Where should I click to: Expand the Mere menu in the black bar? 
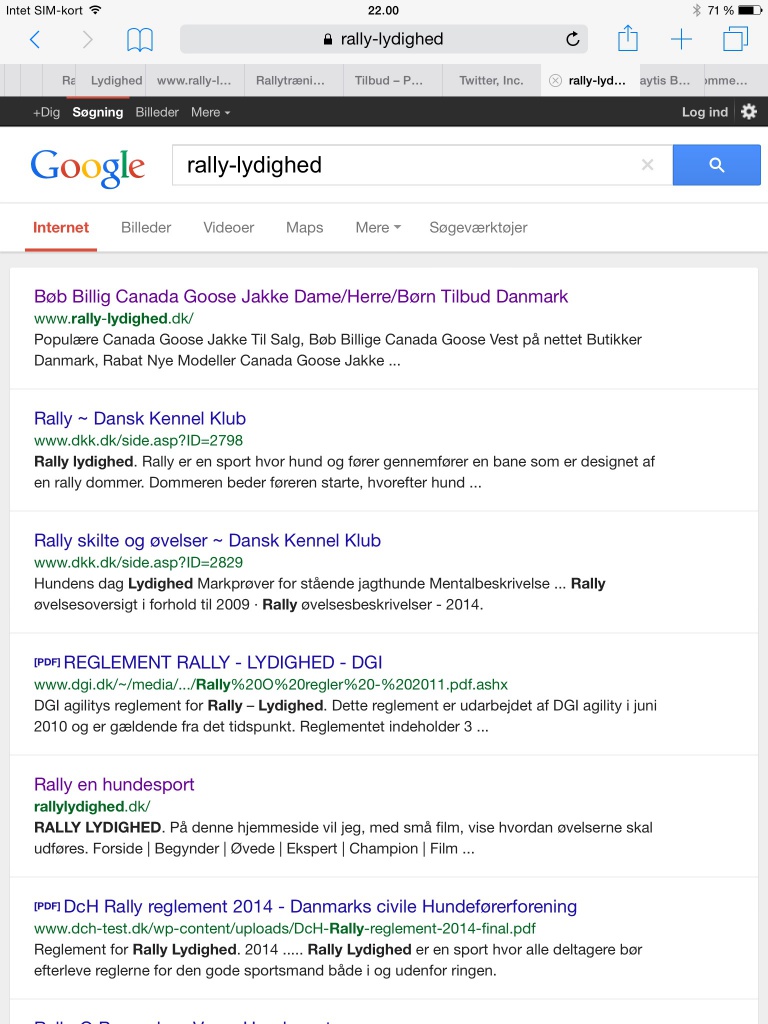210,112
